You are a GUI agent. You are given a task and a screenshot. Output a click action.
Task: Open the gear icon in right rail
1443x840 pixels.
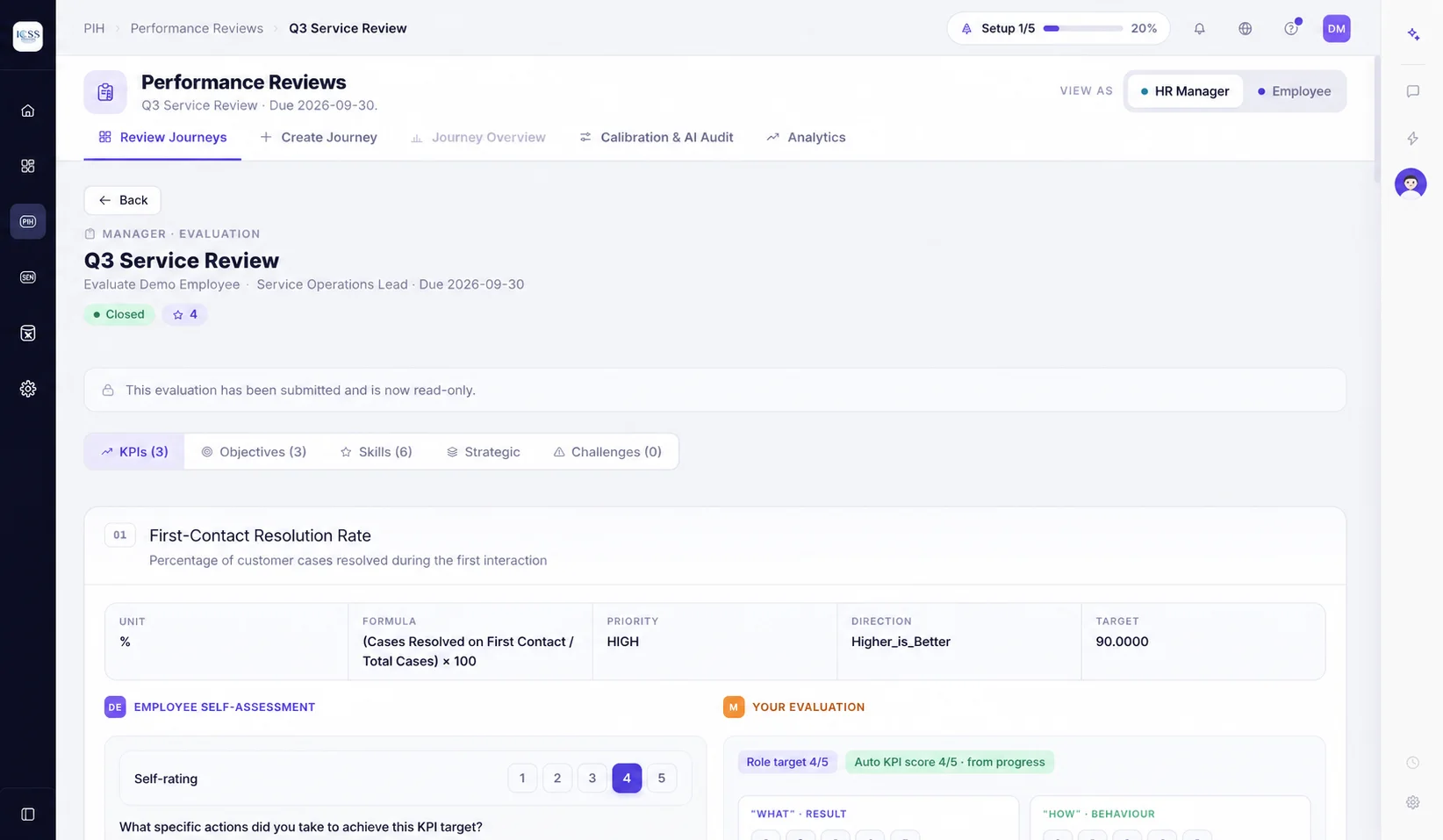click(1413, 801)
